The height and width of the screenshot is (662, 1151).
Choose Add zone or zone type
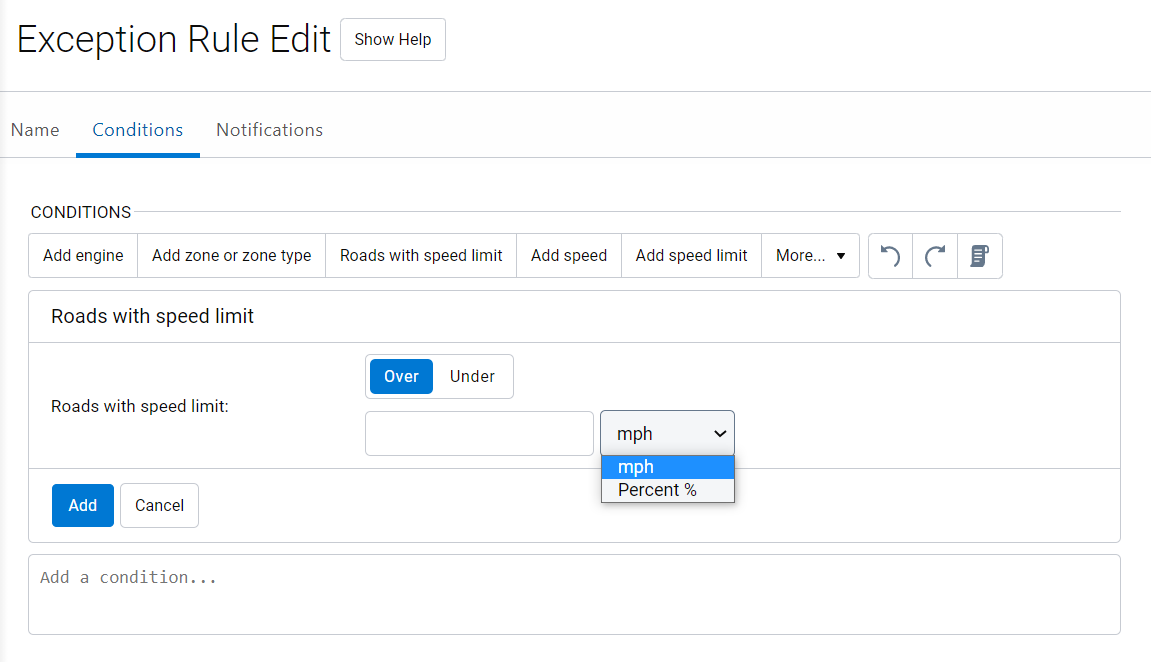(231, 256)
